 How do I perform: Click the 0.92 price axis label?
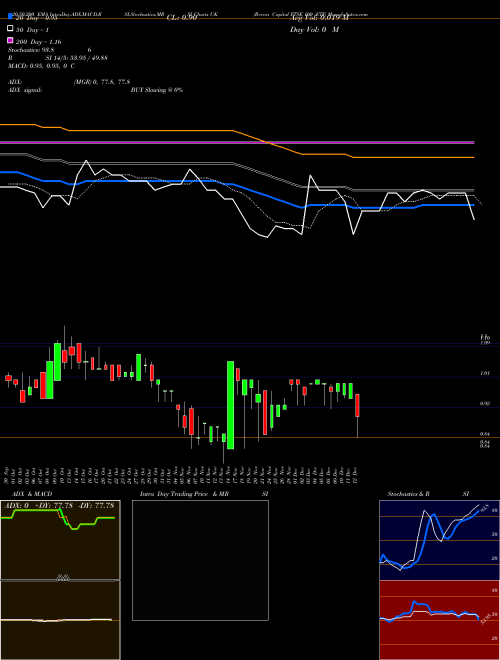point(484,404)
